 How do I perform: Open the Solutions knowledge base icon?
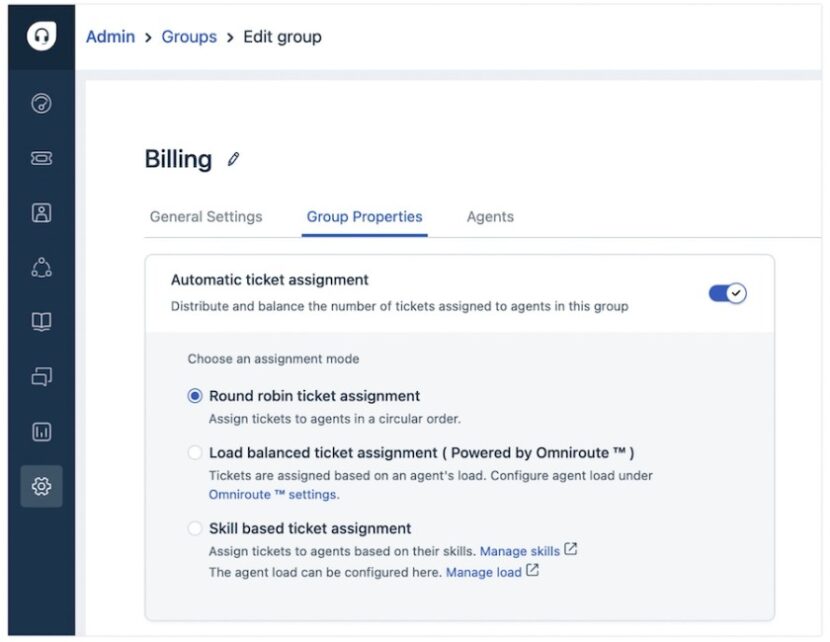click(40, 322)
